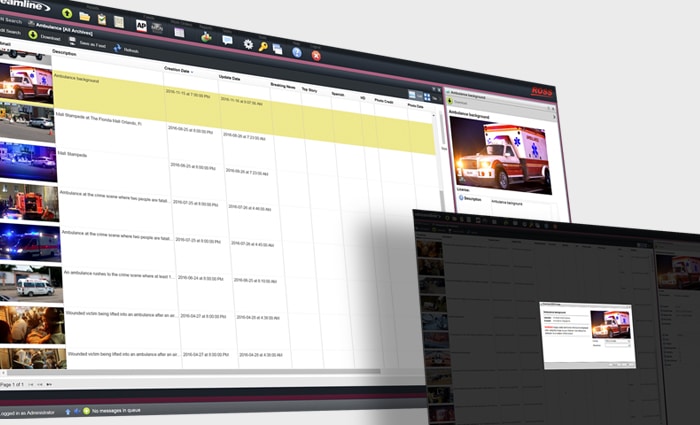
Task: Select the Ambulance background thumbnail in the list
Action: 26,82
